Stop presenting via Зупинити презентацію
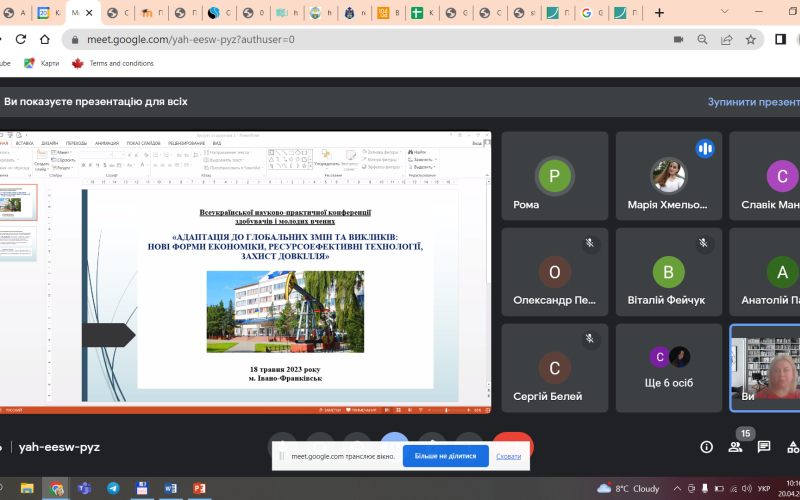The width and height of the screenshot is (800, 500). tap(754, 102)
